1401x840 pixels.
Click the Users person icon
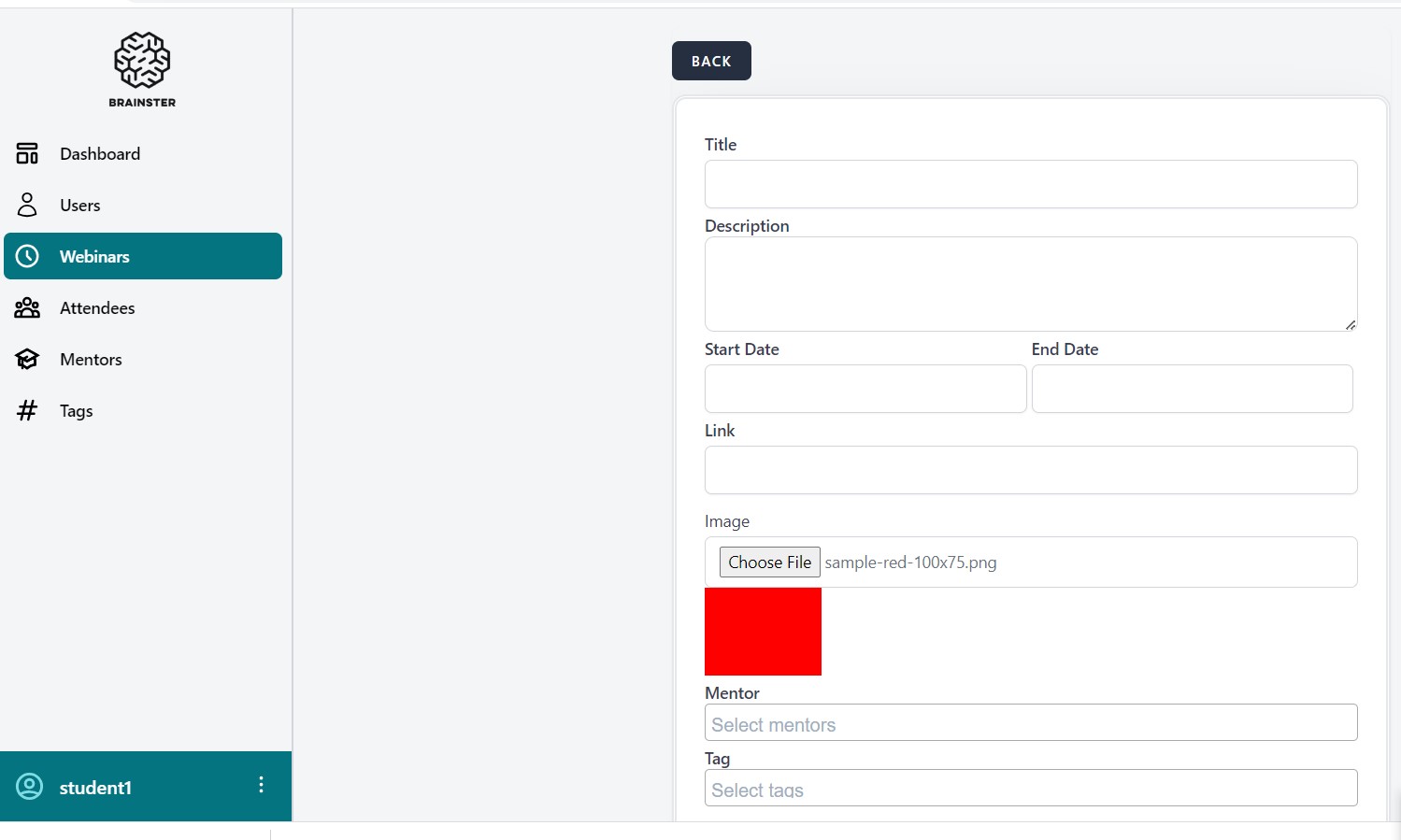27,206
